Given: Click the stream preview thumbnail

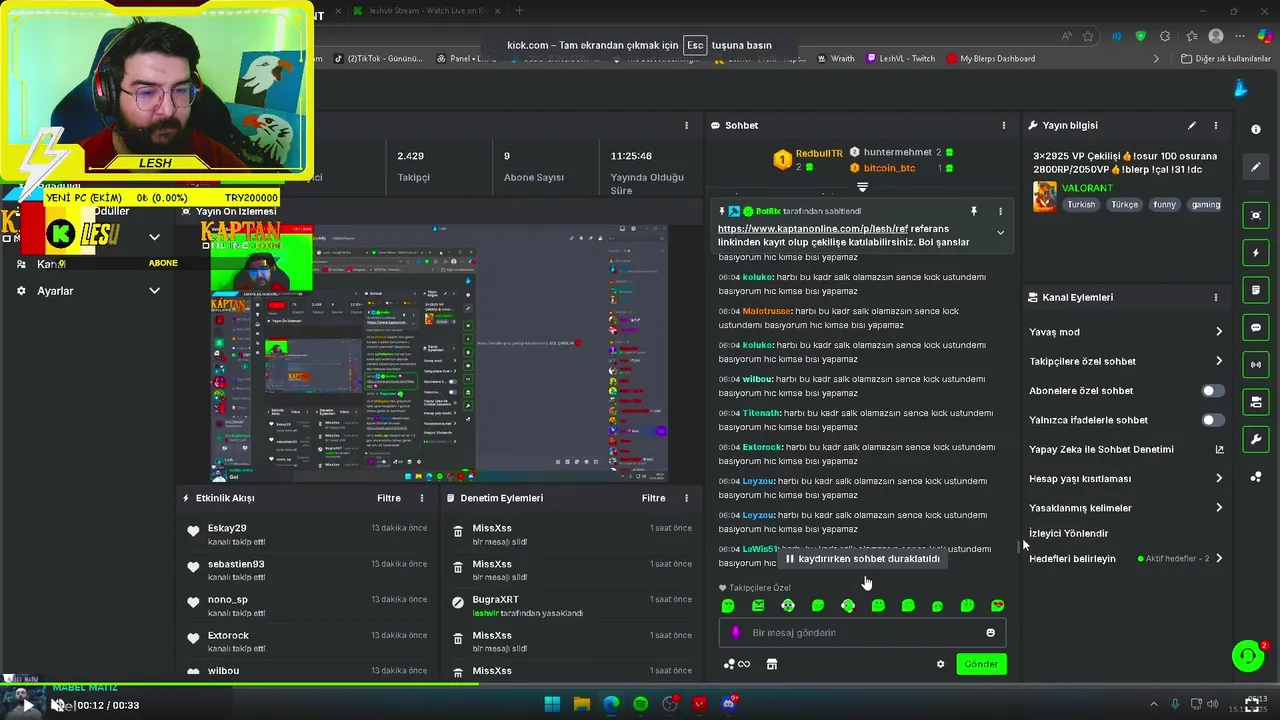Looking at the screenshot, I should (x=438, y=353).
